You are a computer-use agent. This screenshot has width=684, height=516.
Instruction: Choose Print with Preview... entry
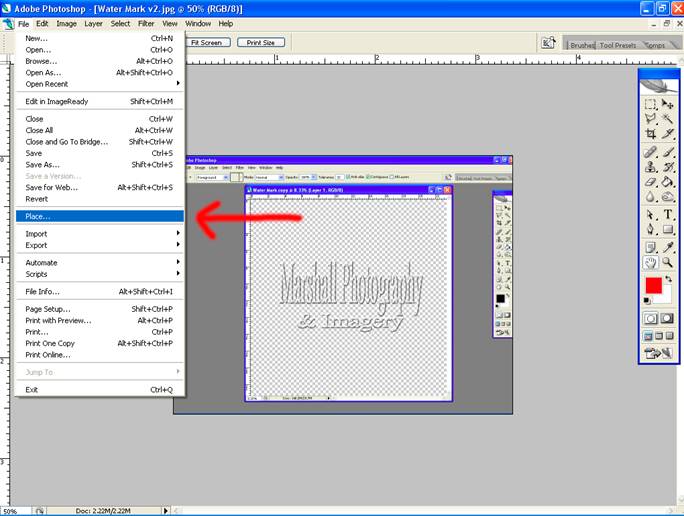99,320
